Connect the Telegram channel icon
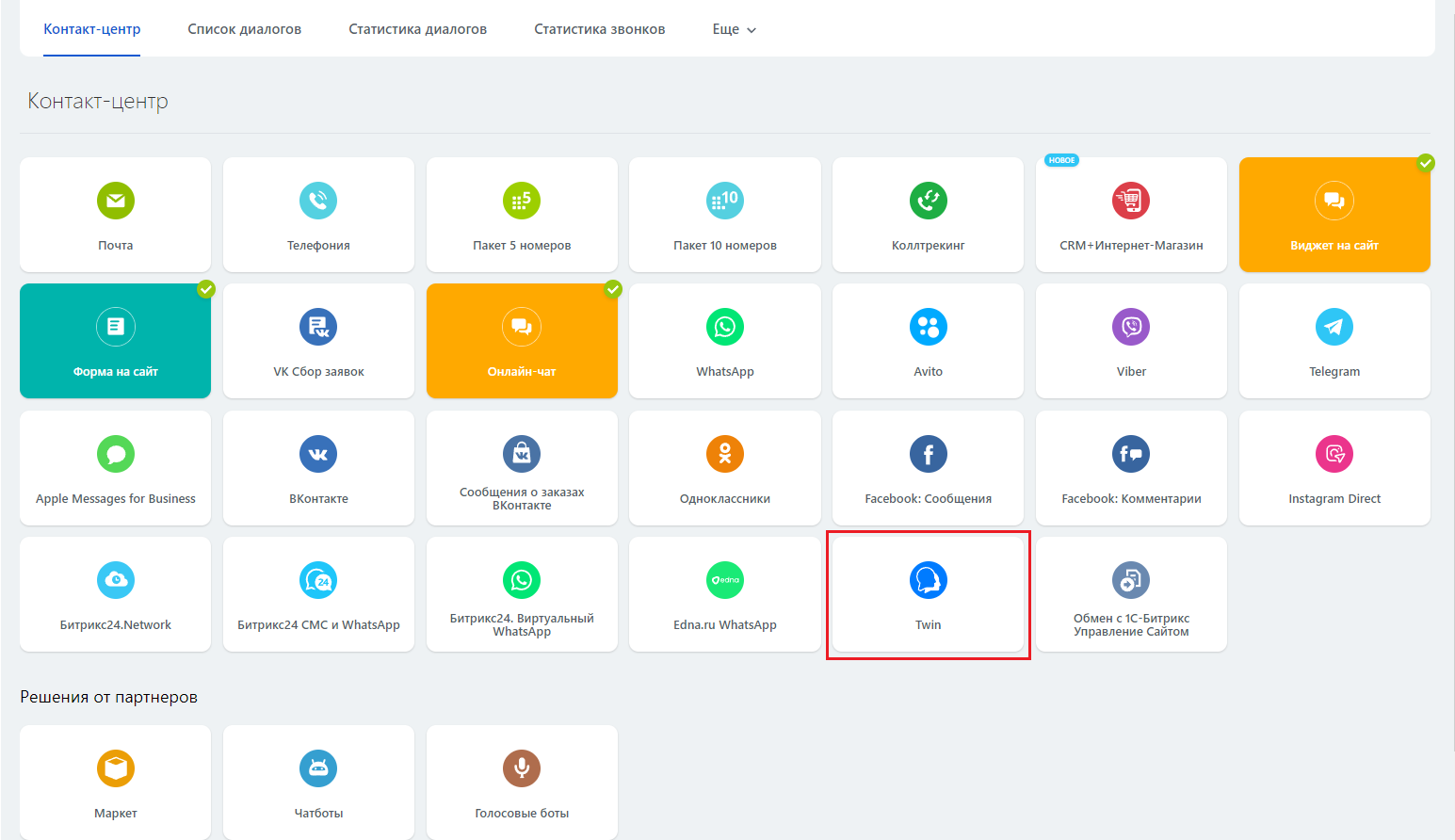This screenshot has width=1455, height=840. [1334, 327]
